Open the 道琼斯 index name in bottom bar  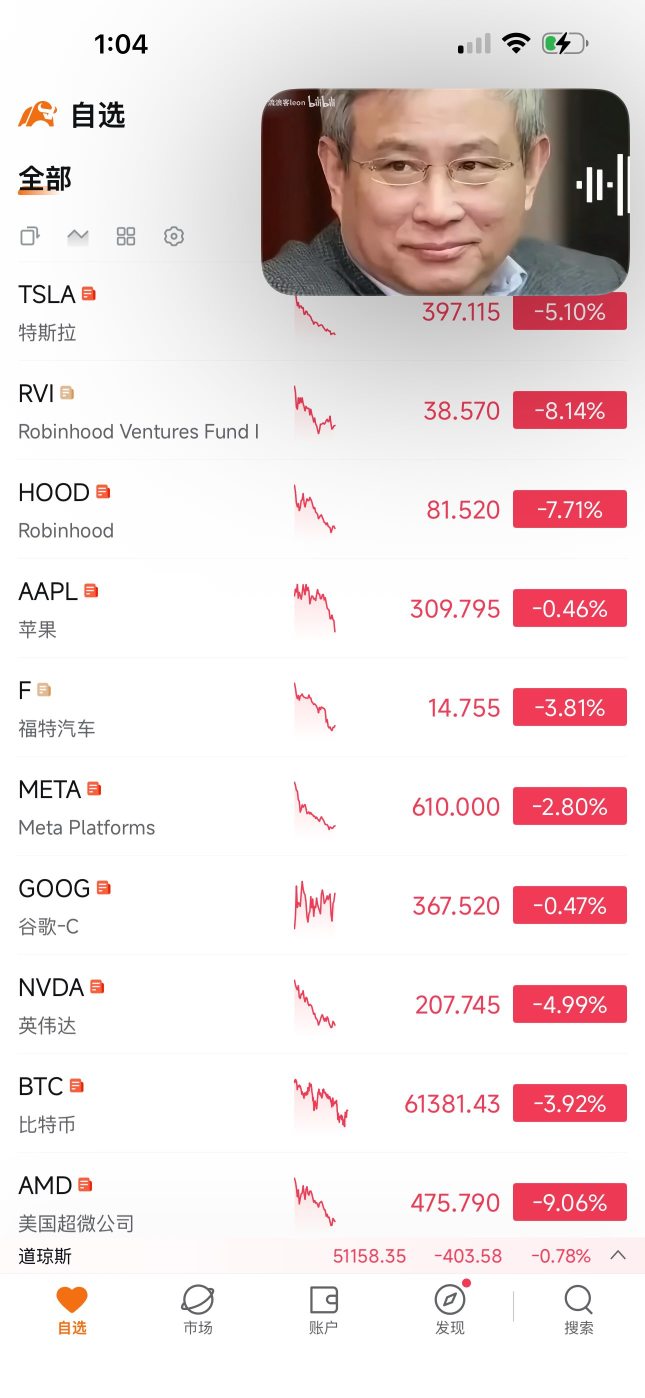[45, 1256]
